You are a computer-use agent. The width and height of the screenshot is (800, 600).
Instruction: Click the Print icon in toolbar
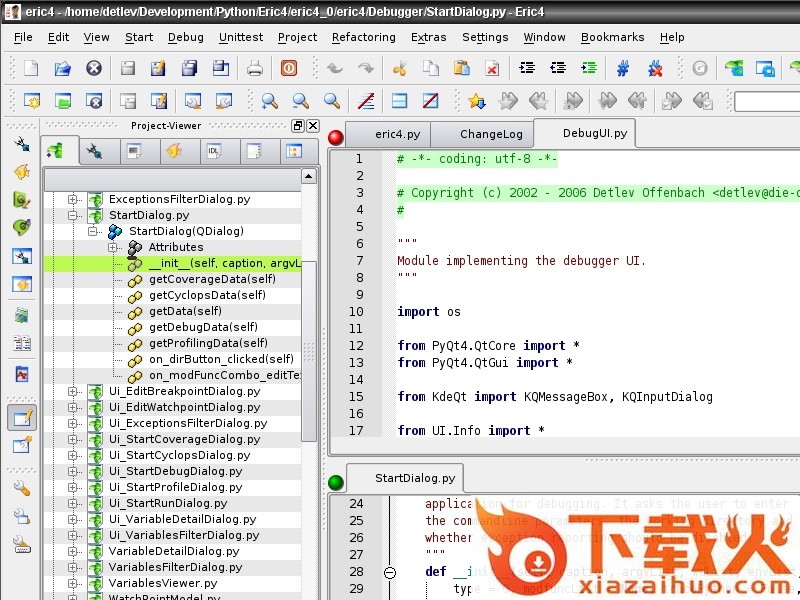[x=255, y=69]
